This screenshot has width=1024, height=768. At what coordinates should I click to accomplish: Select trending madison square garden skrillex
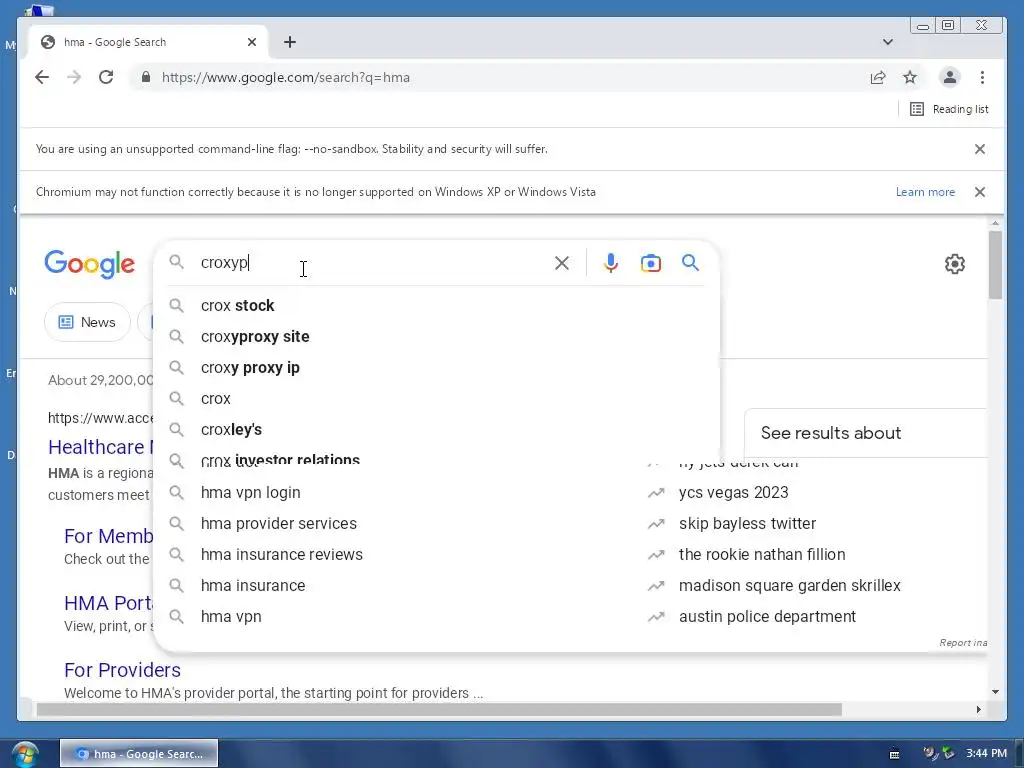point(789,586)
